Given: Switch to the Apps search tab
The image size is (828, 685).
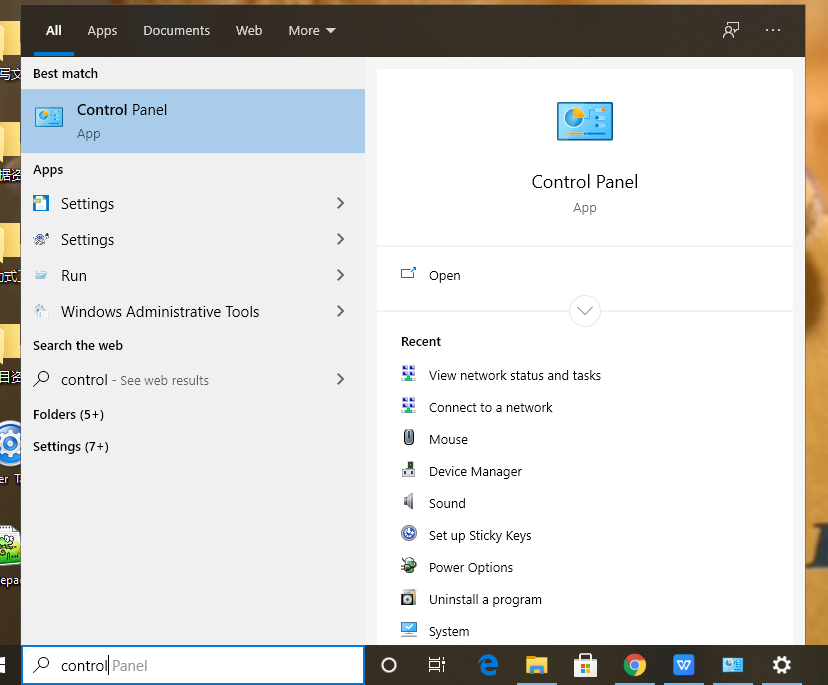Looking at the screenshot, I should click(x=102, y=31).
